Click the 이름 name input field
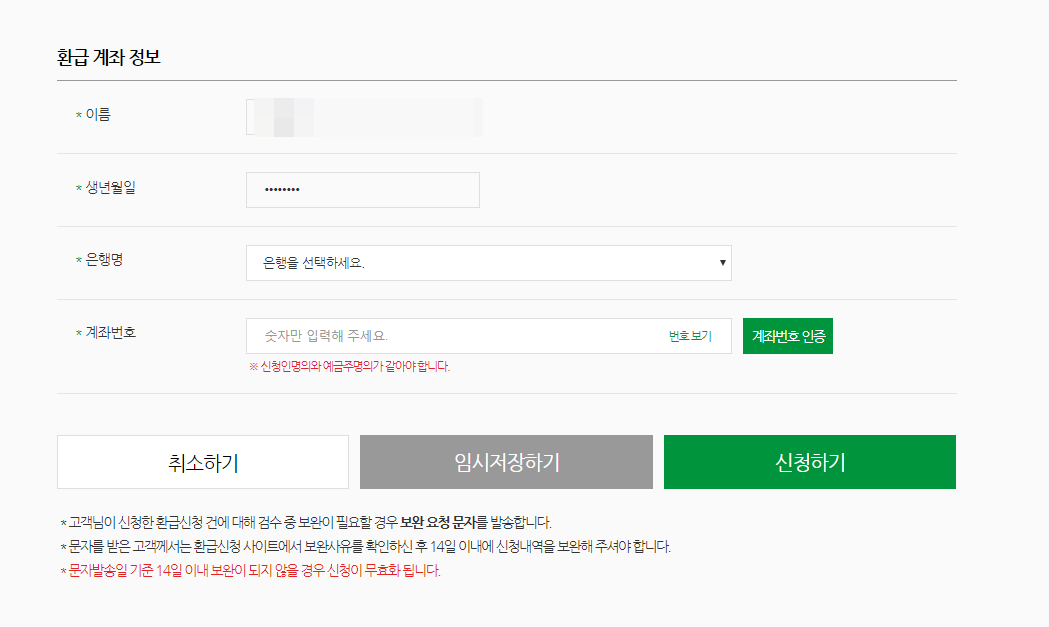The width and height of the screenshot is (1049, 627). coord(364,117)
